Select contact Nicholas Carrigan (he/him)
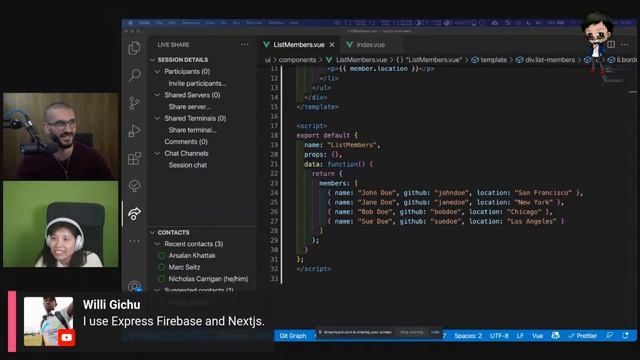The width and height of the screenshot is (640, 360). pyautogui.click(x=208, y=279)
